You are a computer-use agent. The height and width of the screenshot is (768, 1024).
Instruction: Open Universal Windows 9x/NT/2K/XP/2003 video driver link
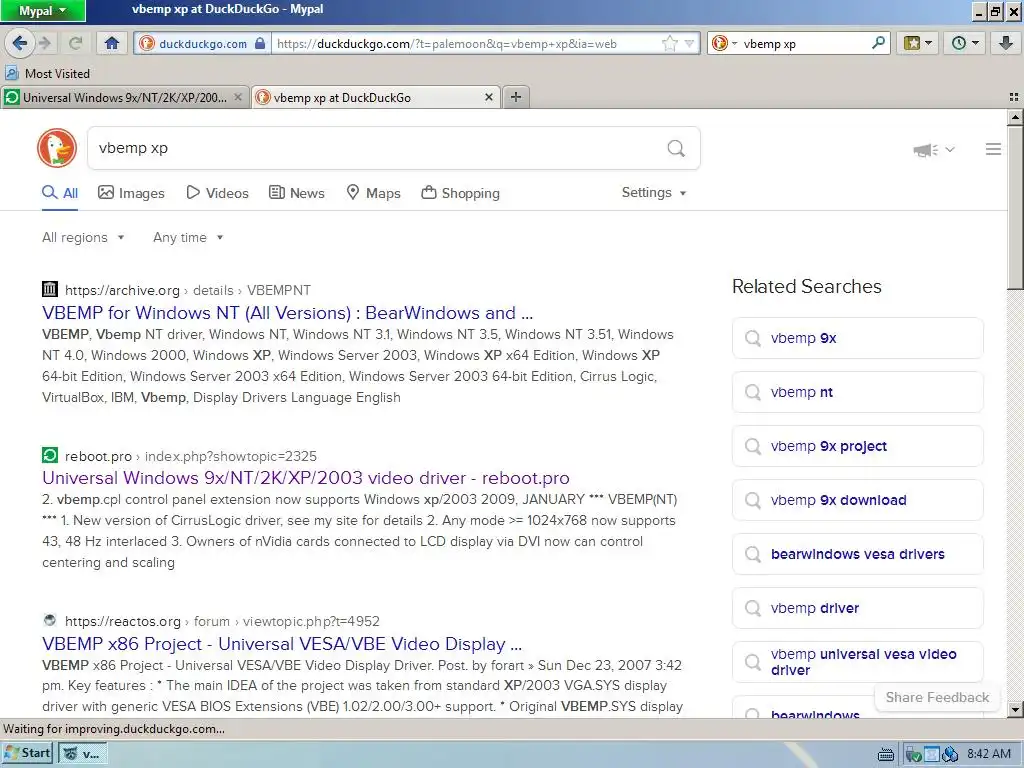(x=306, y=478)
